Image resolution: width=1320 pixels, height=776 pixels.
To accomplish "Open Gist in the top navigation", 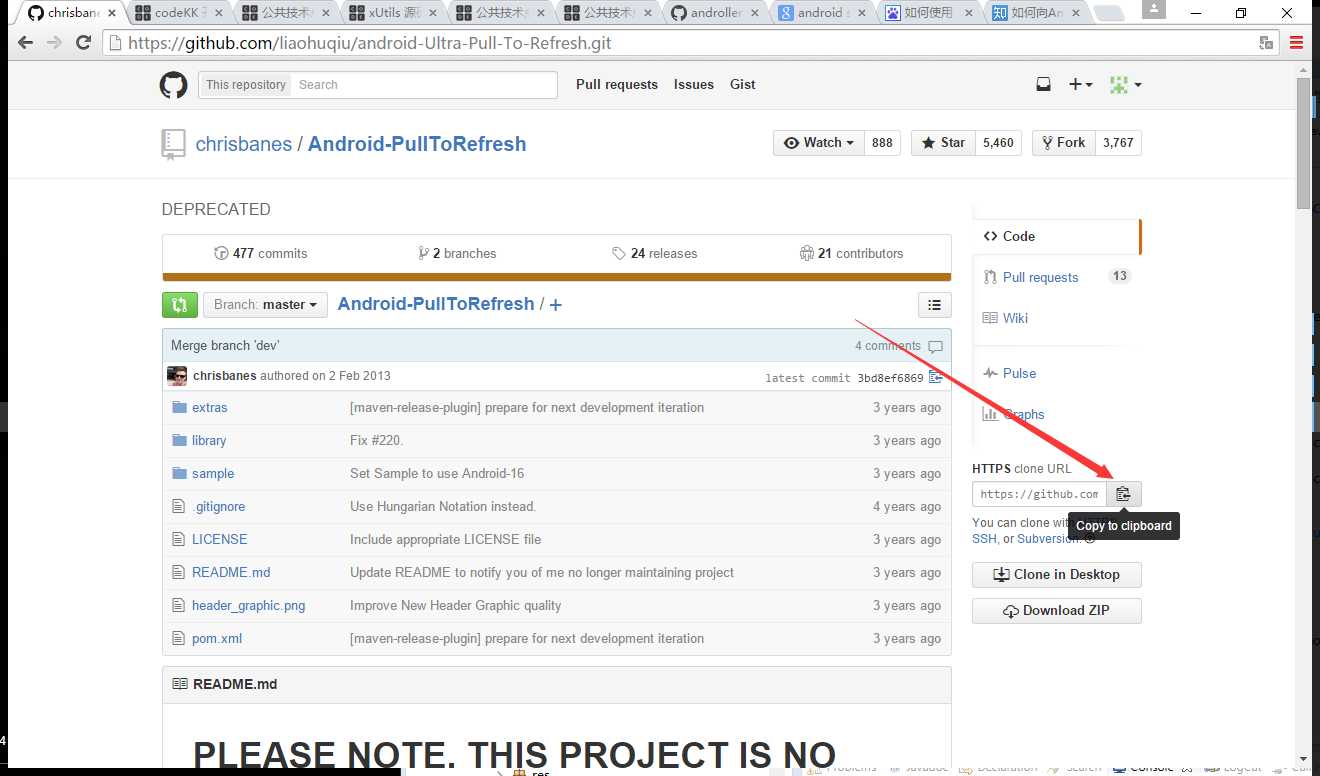I will click(743, 85).
